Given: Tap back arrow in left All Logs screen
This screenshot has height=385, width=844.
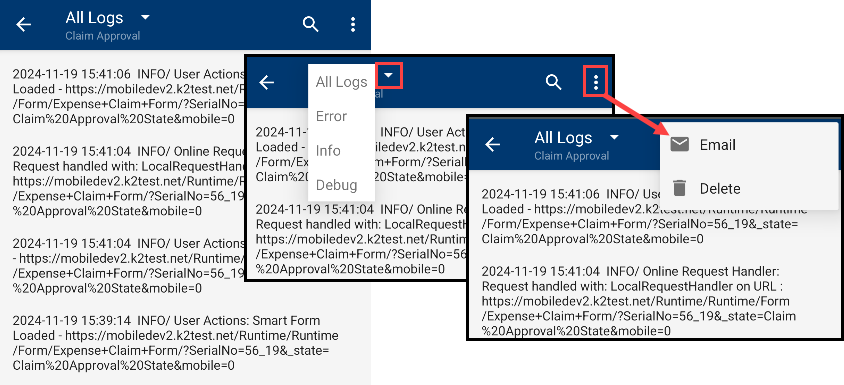Looking at the screenshot, I should click(23, 24).
